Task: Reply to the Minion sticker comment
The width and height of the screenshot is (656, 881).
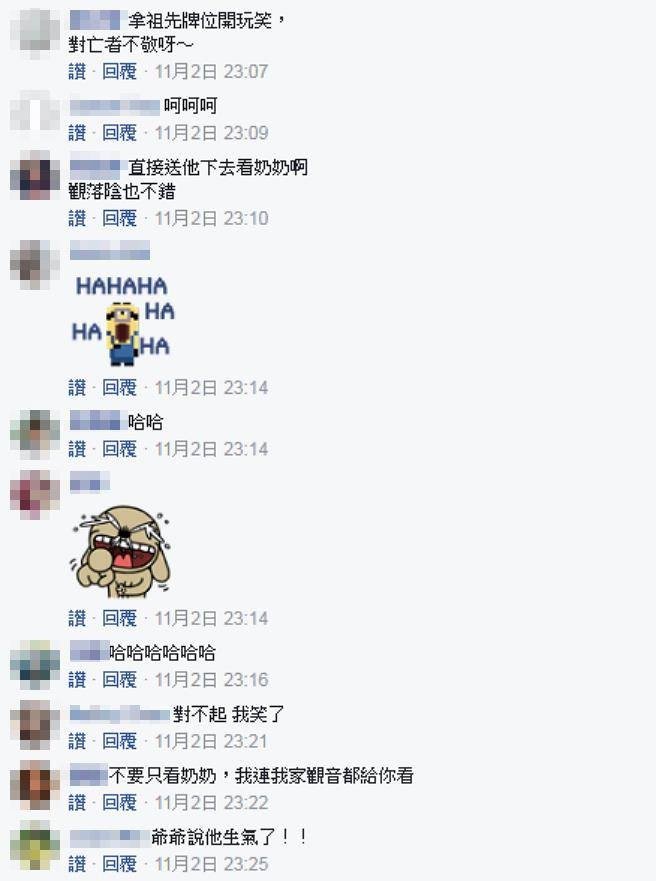Action: click(119, 387)
